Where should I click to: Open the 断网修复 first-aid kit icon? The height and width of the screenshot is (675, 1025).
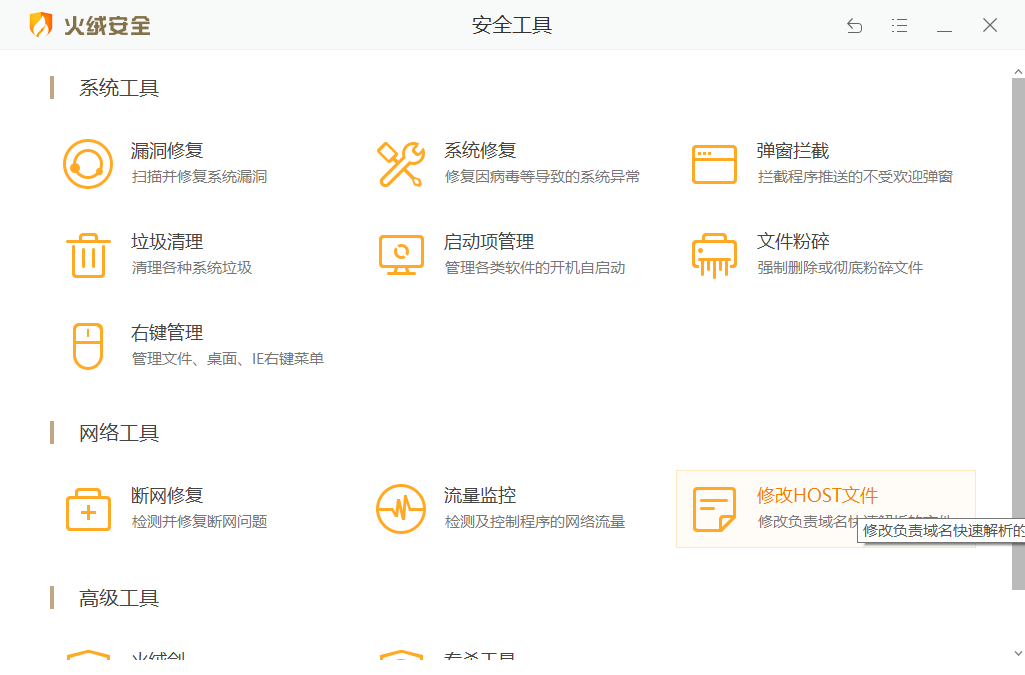(88, 509)
